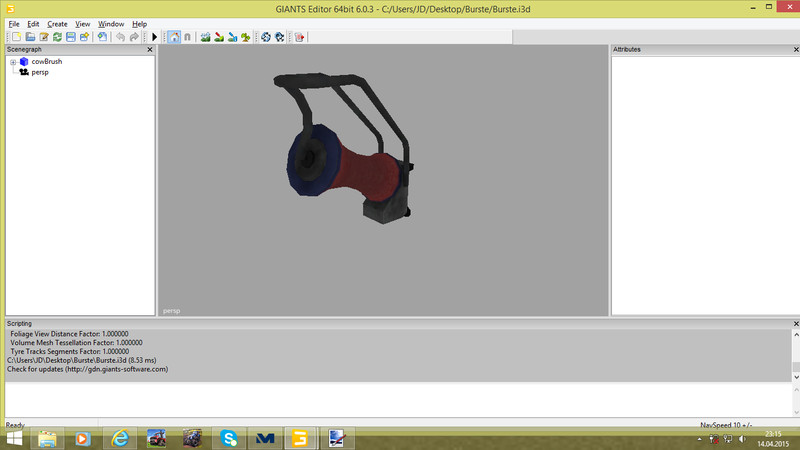The width and height of the screenshot is (800, 450).
Task: Click the Save floppy disk icon
Action: 71,37
